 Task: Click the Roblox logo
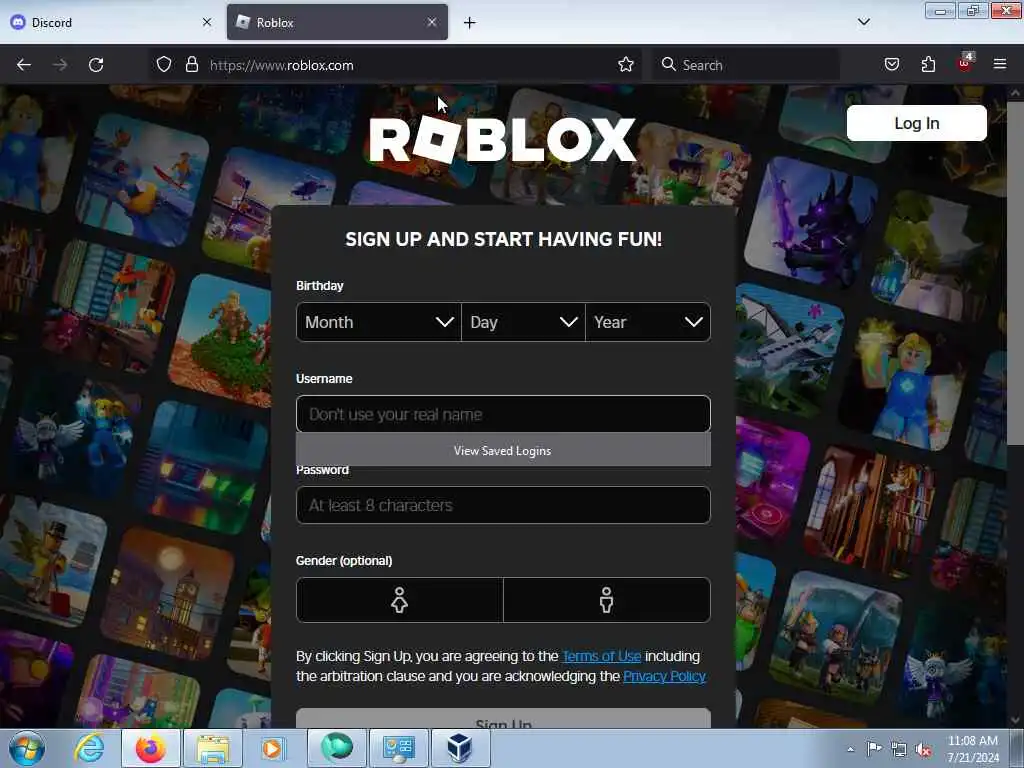(x=502, y=139)
